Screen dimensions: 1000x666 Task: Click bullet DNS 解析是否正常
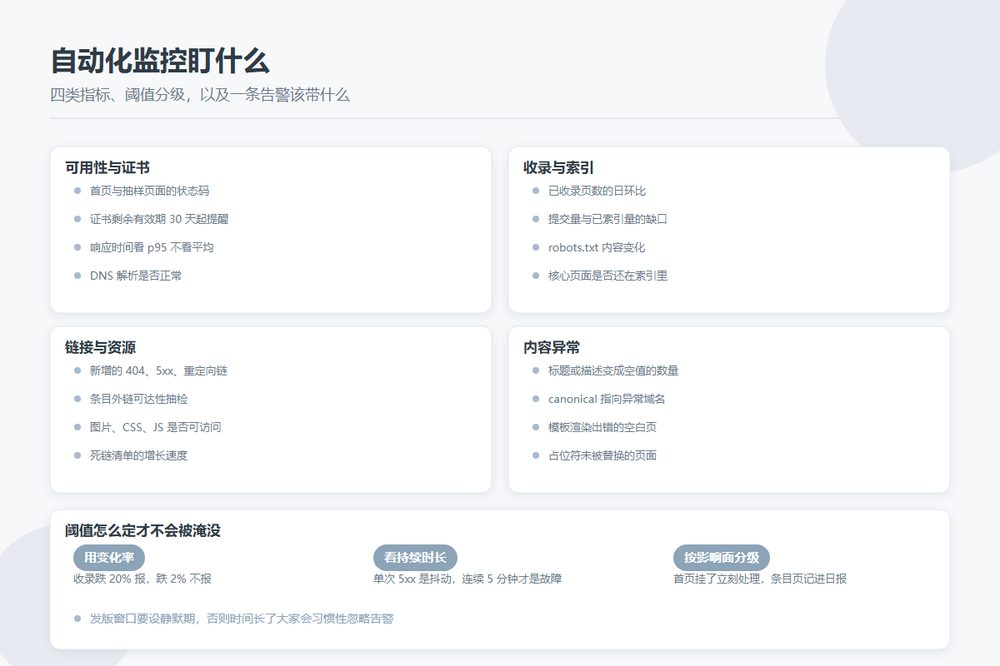[x=136, y=276]
